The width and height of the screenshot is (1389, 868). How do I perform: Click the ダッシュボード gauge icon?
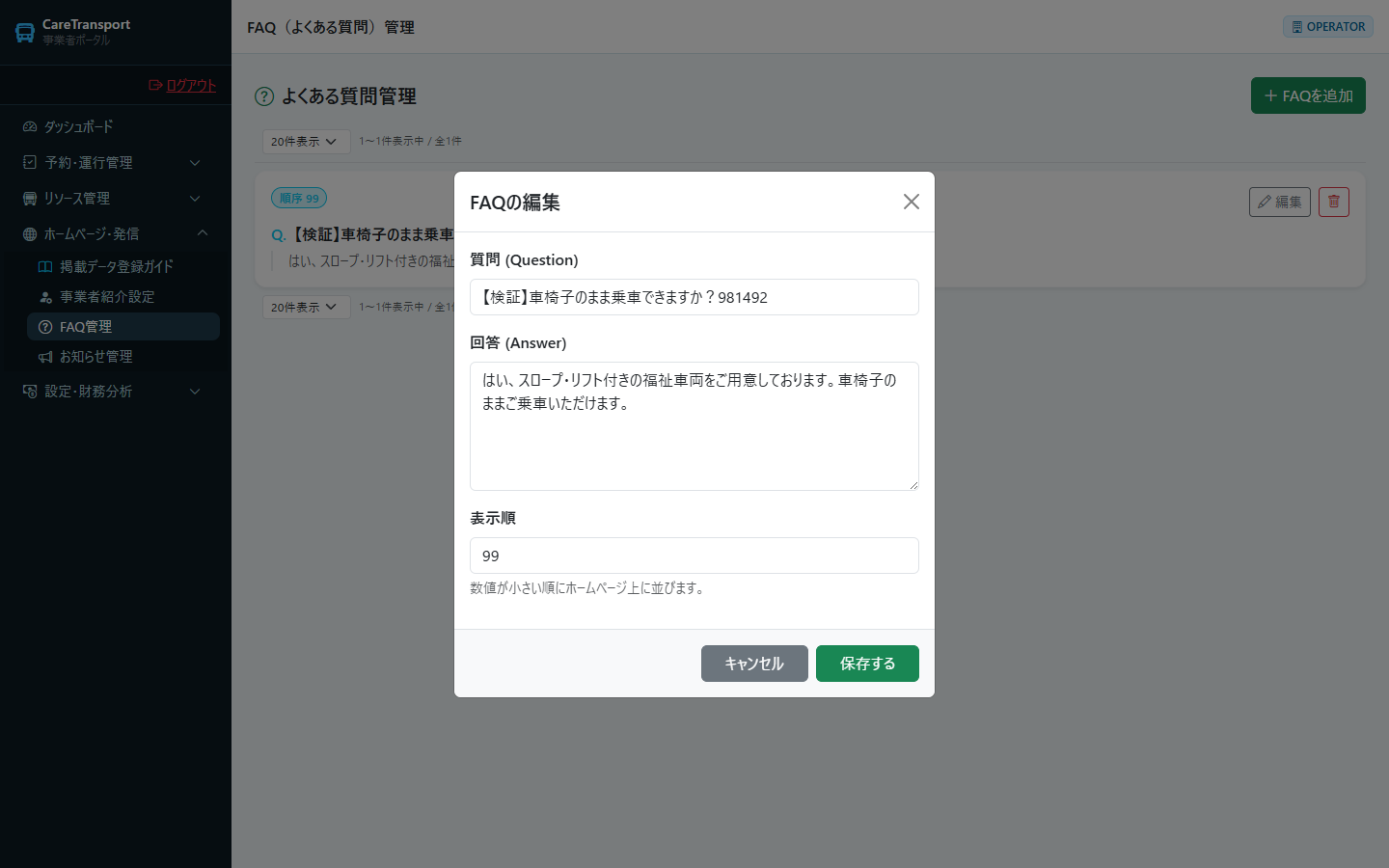pyautogui.click(x=30, y=126)
